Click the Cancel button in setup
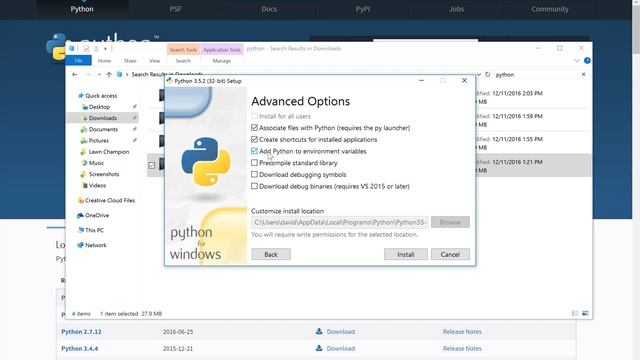Screen dimensions: 640x360 [x=450, y=254]
